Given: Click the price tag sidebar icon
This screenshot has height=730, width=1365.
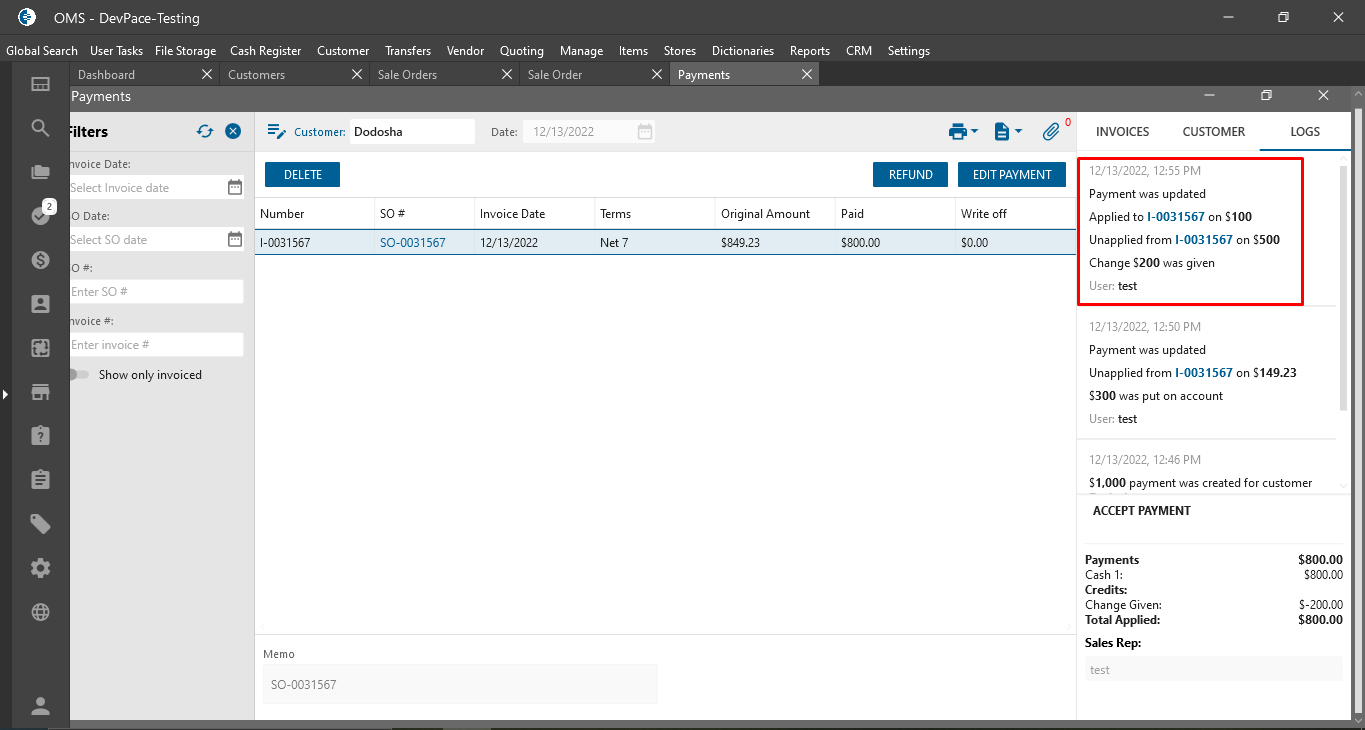Looking at the screenshot, I should 40,524.
